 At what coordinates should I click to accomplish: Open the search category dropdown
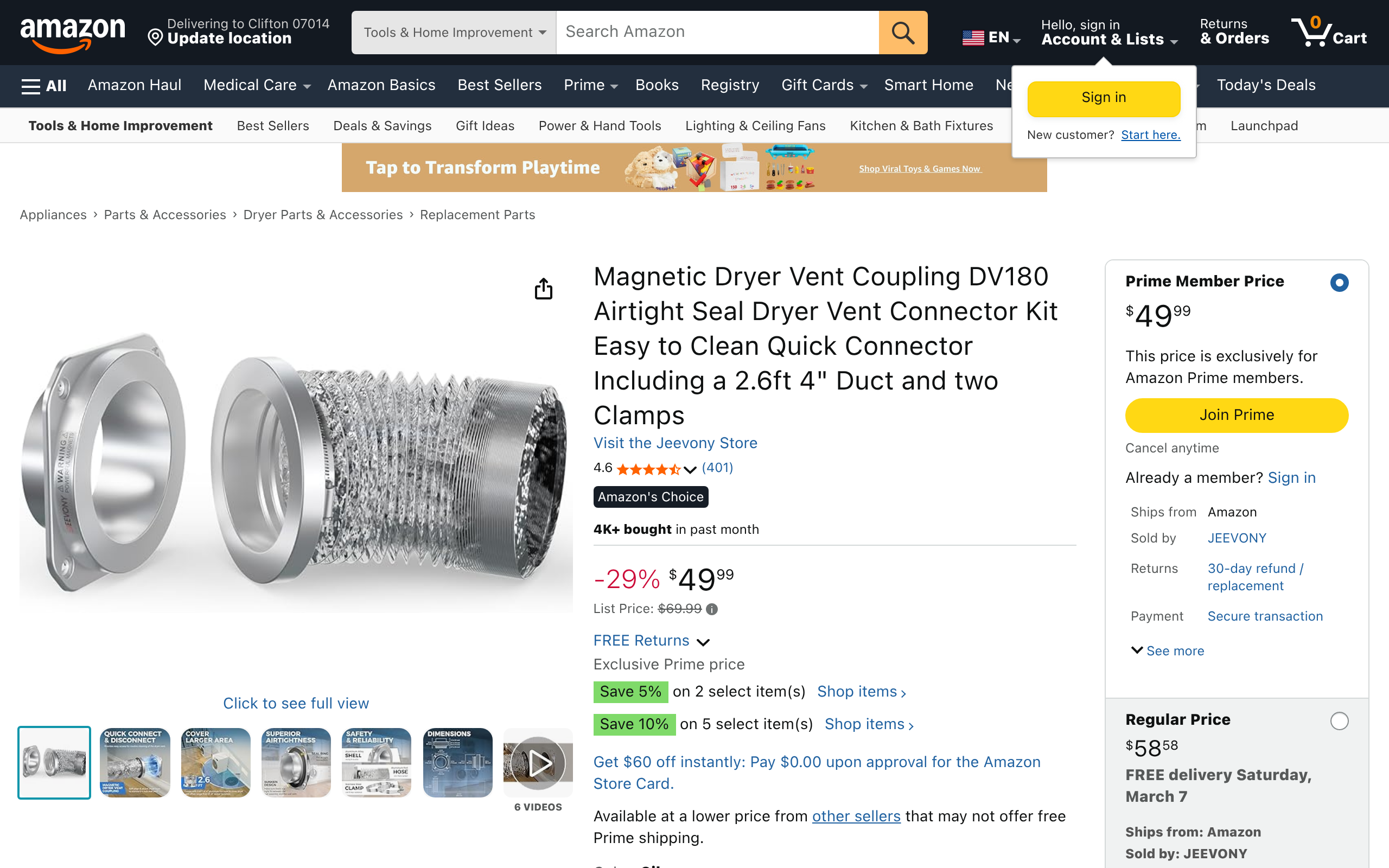click(x=454, y=33)
